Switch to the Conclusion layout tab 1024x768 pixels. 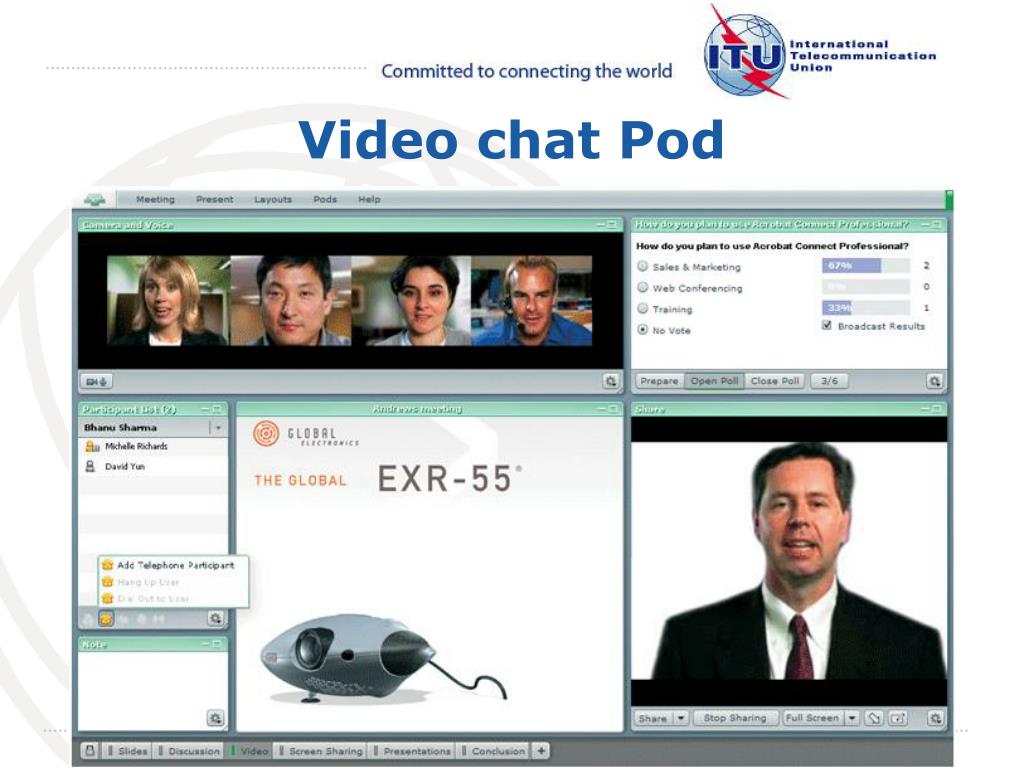(493, 751)
